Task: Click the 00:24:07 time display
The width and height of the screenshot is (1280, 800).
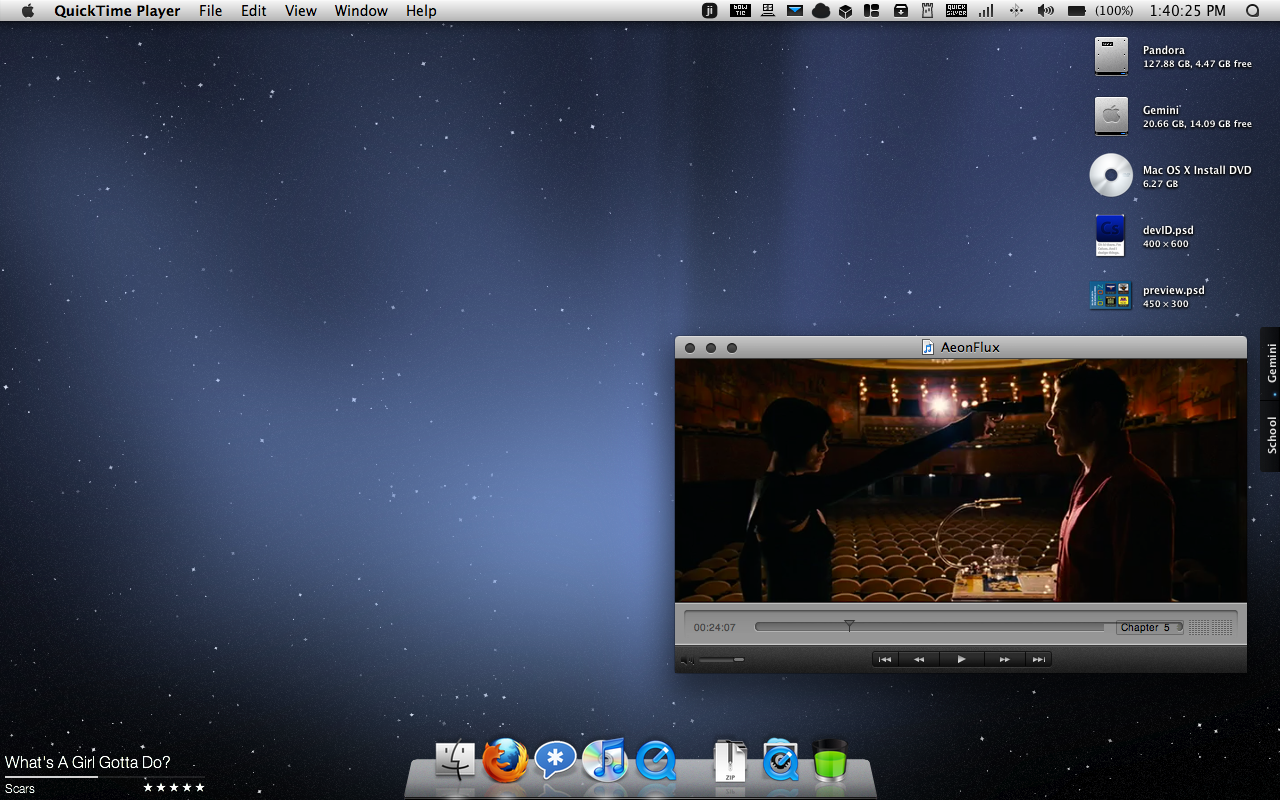Action: click(714, 628)
